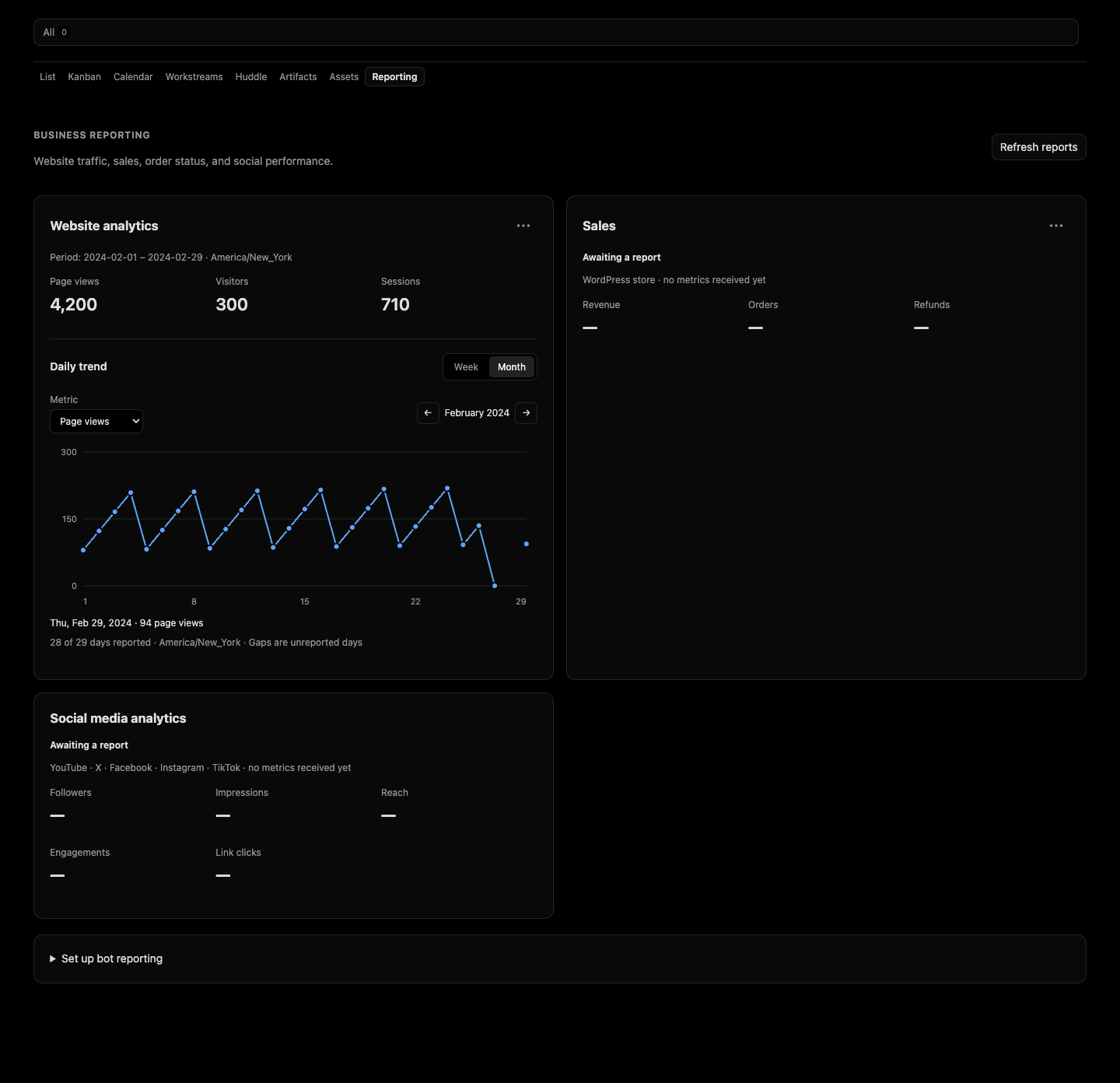Click the Impressions label

[x=242, y=793]
